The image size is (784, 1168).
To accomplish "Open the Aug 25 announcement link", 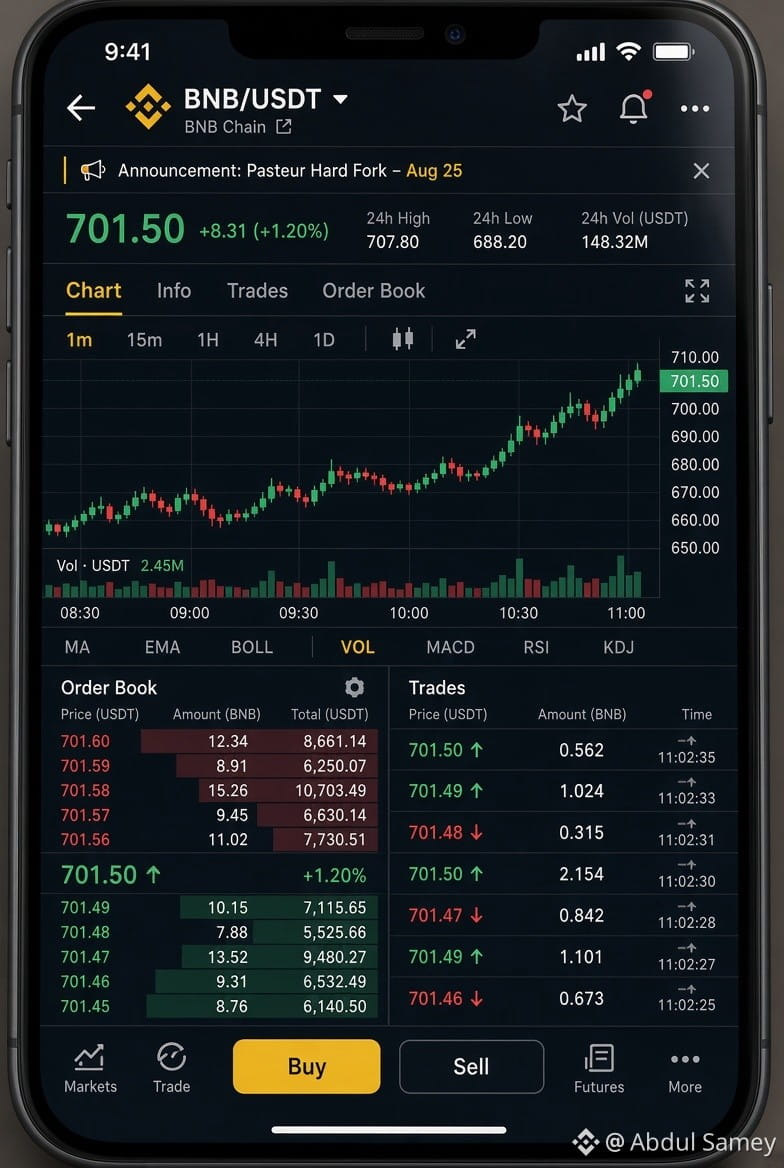I will (434, 171).
